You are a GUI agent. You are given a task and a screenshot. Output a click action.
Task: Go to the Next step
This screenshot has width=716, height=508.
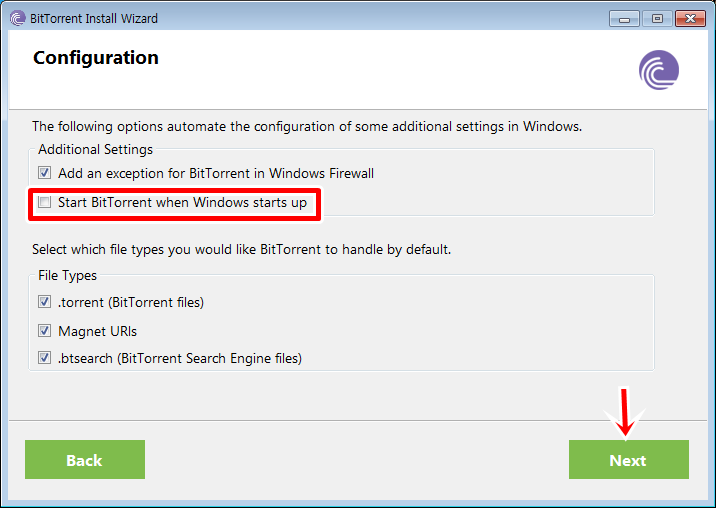(628, 460)
